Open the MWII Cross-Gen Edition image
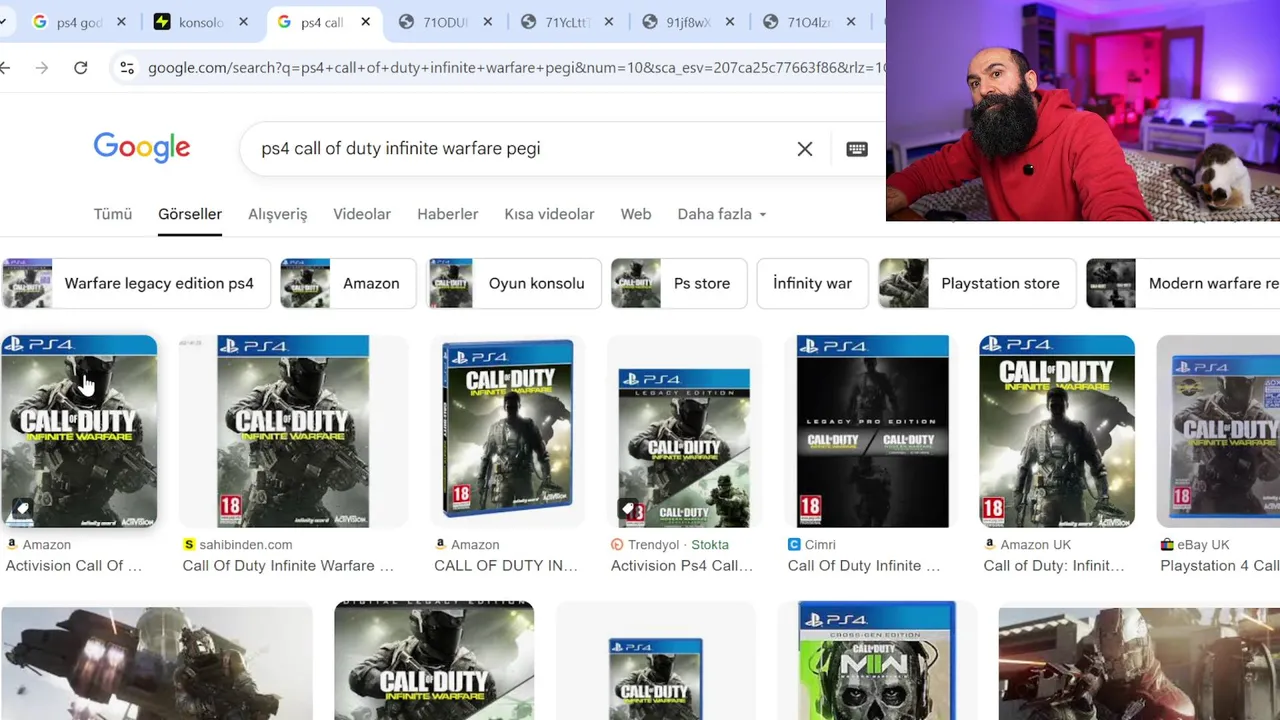The height and width of the screenshot is (720, 1280). [x=877, y=660]
